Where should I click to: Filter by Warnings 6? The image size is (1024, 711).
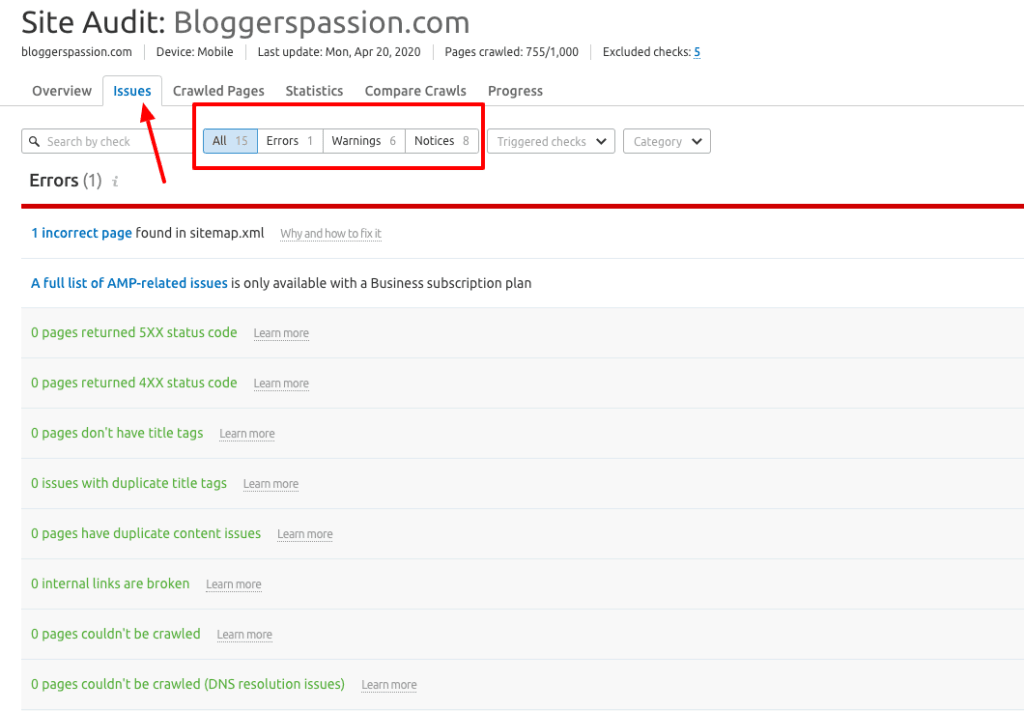click(364, 141)
